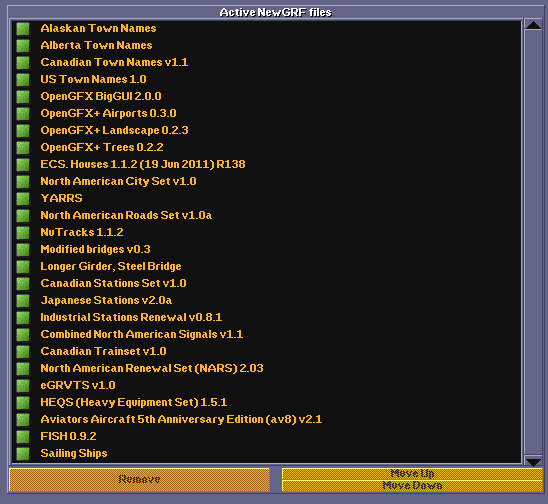Image resolution: width=548 pixels, height=504 pixels.
Task: Click green square beside Canadian Trainset v1.0
Action: [x=23, y=352]
